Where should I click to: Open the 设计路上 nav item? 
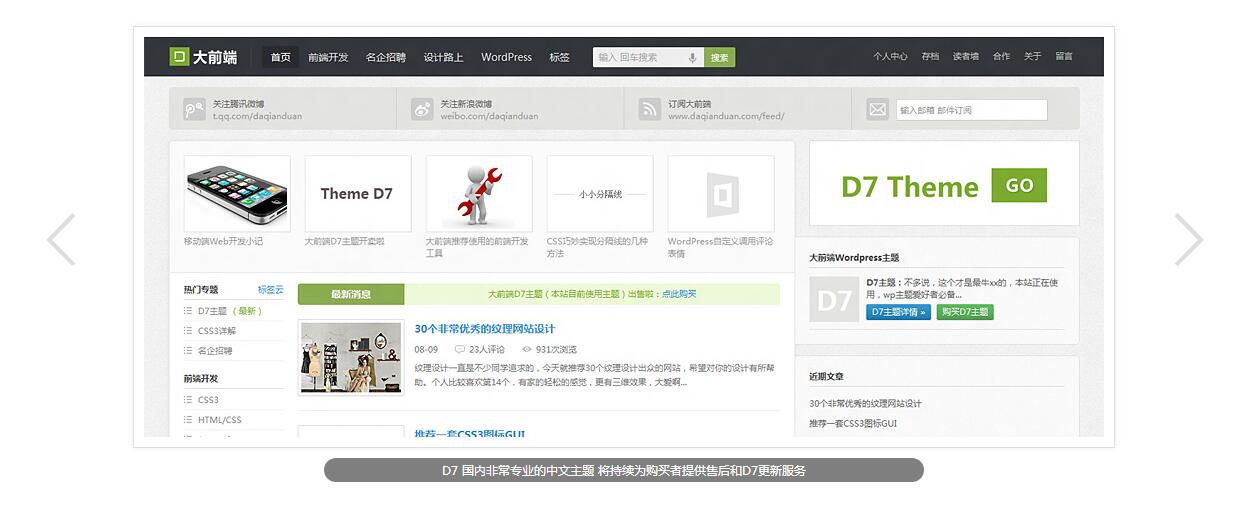click(443, 57)
